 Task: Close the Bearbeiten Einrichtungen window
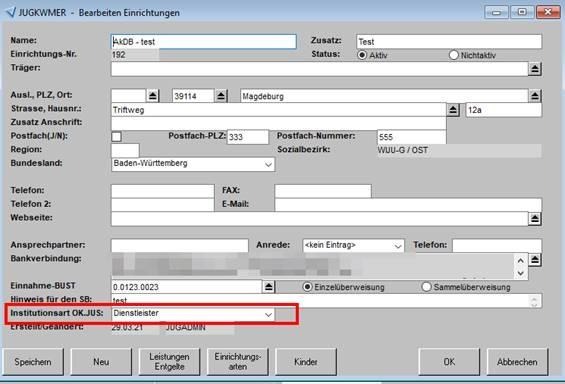(x=548, y=12)
